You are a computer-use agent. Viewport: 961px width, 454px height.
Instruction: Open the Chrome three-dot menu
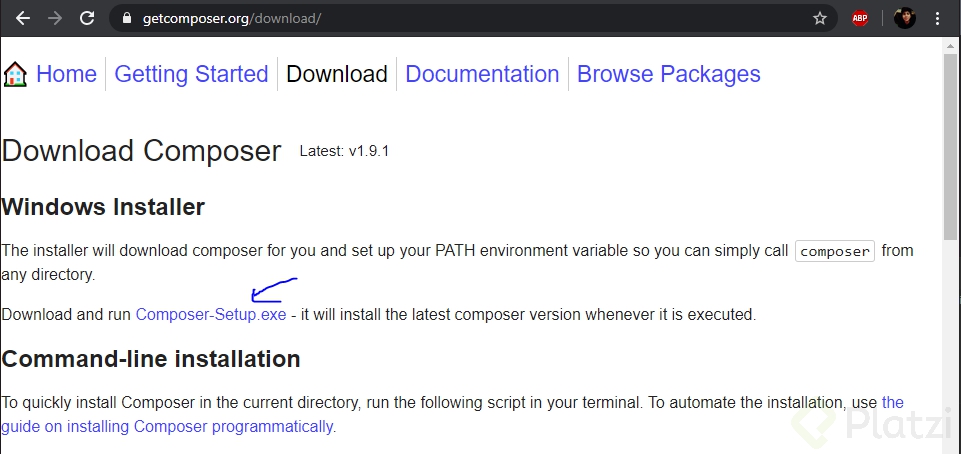(938, 18)
